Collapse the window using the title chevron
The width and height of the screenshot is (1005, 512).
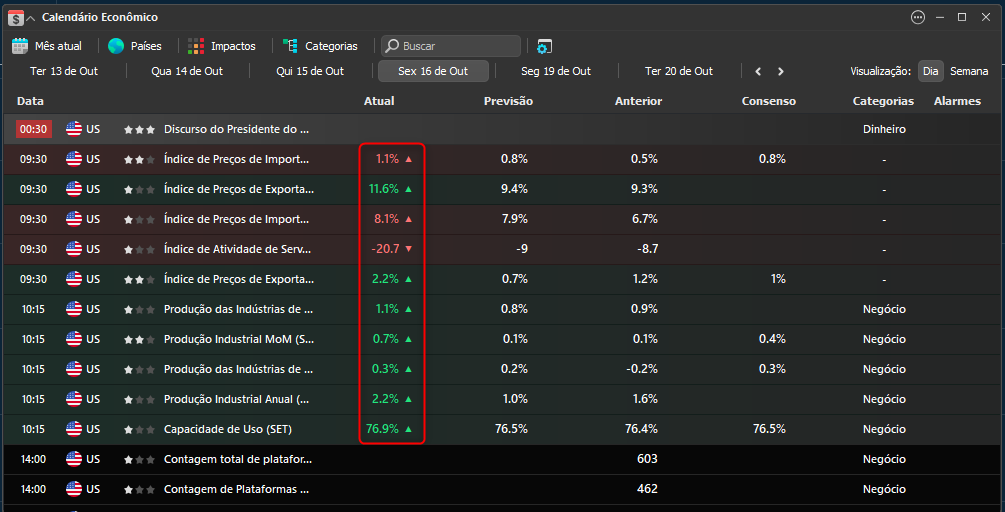(x=31, y=18)
